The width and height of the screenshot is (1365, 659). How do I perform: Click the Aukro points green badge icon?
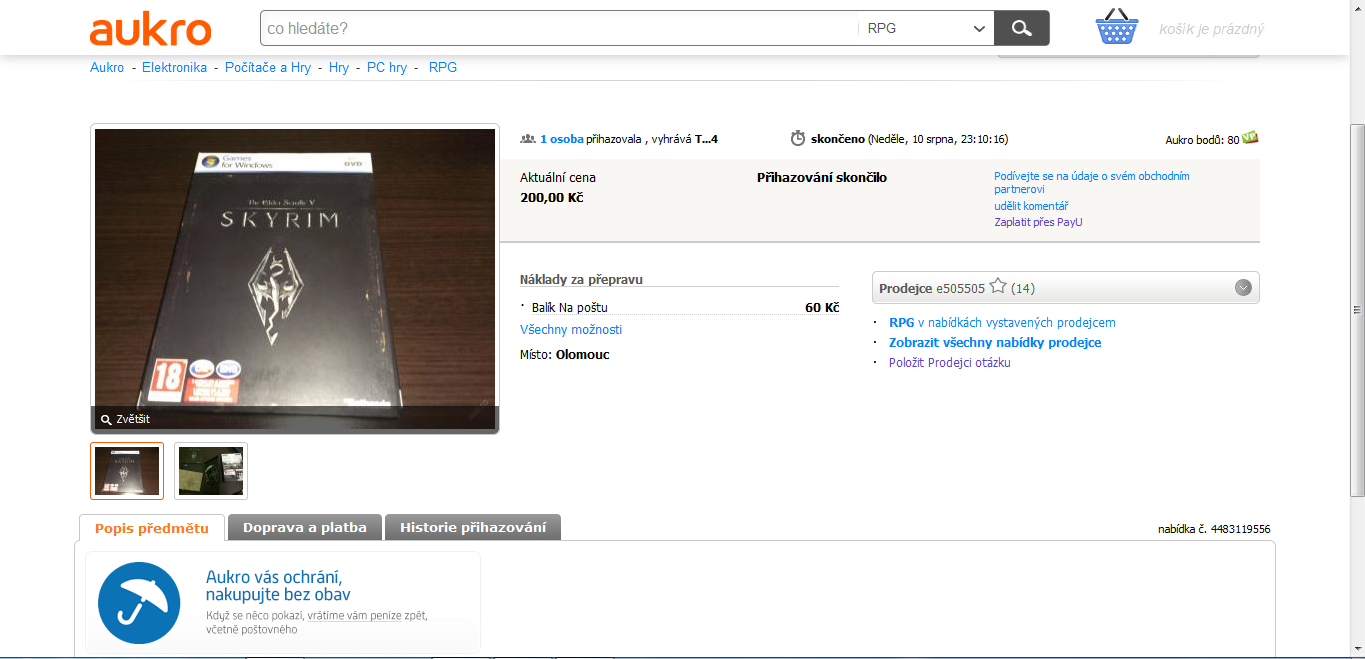tap(1250, 138)
